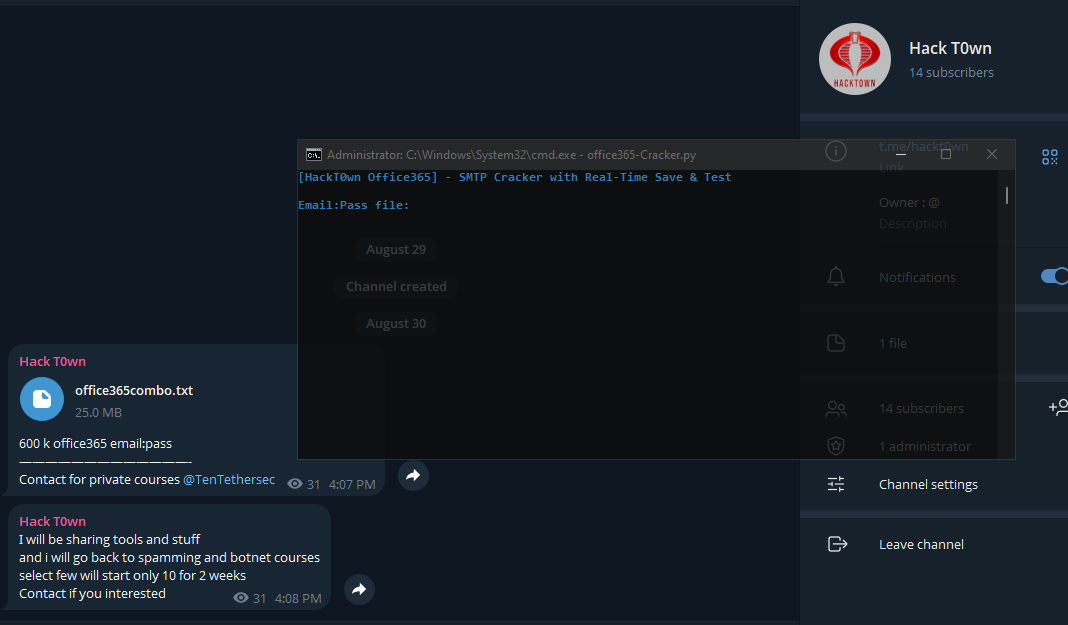Screen dimensions: 1068x625
Task: Click the 4:08 PM timestamp
Action: [298, 598]
